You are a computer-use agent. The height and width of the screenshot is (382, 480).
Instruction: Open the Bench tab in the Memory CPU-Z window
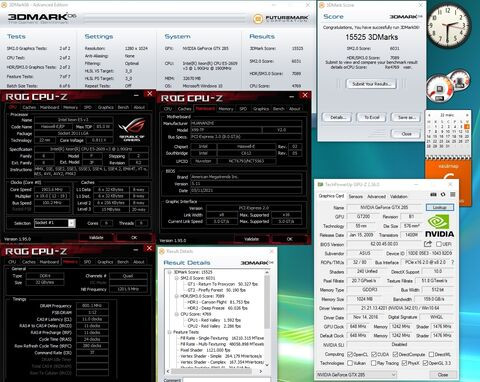tap(123, 262)
